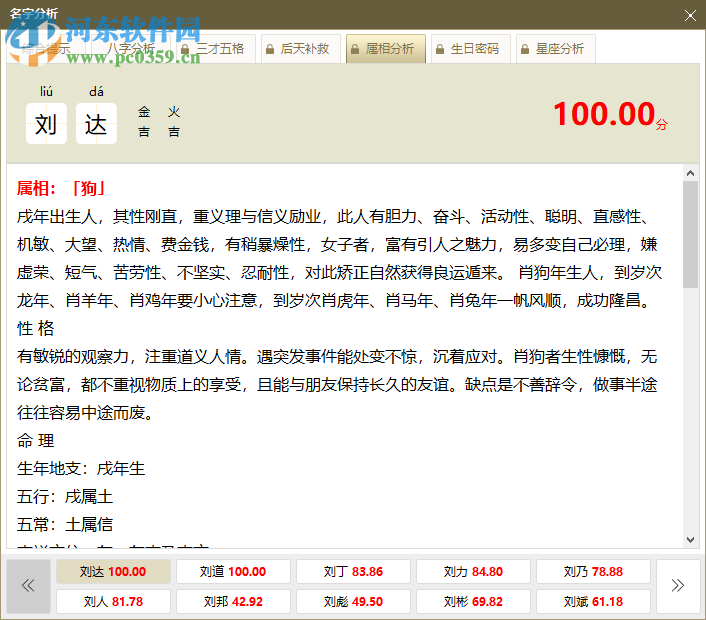Viewport: 706px width, 620px height.
Task: Select name 刘人 81.78
Action: pyautogui.click(x=113, y=602)
